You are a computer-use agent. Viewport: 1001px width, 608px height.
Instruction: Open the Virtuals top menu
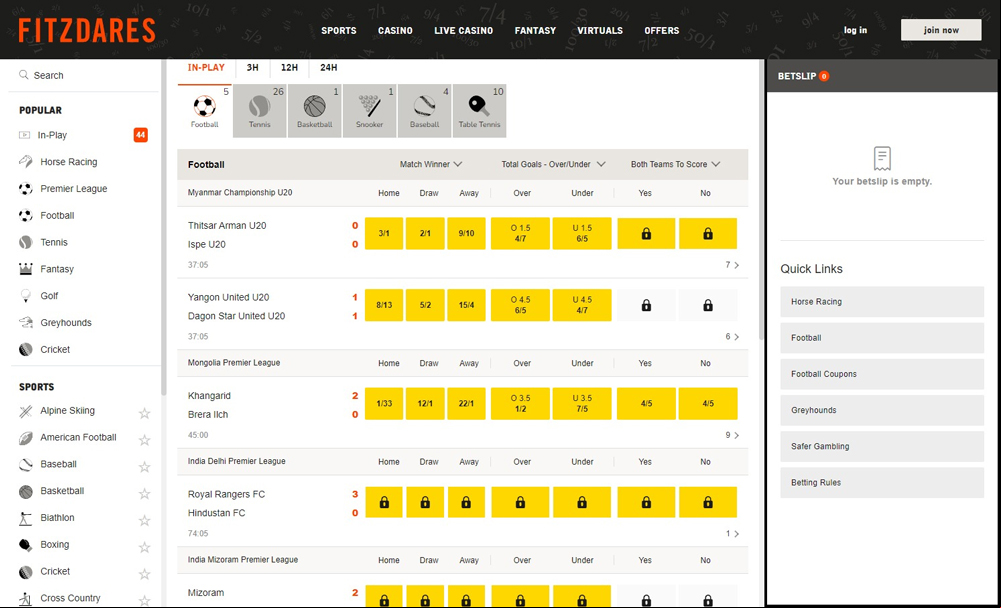[600, 30]
